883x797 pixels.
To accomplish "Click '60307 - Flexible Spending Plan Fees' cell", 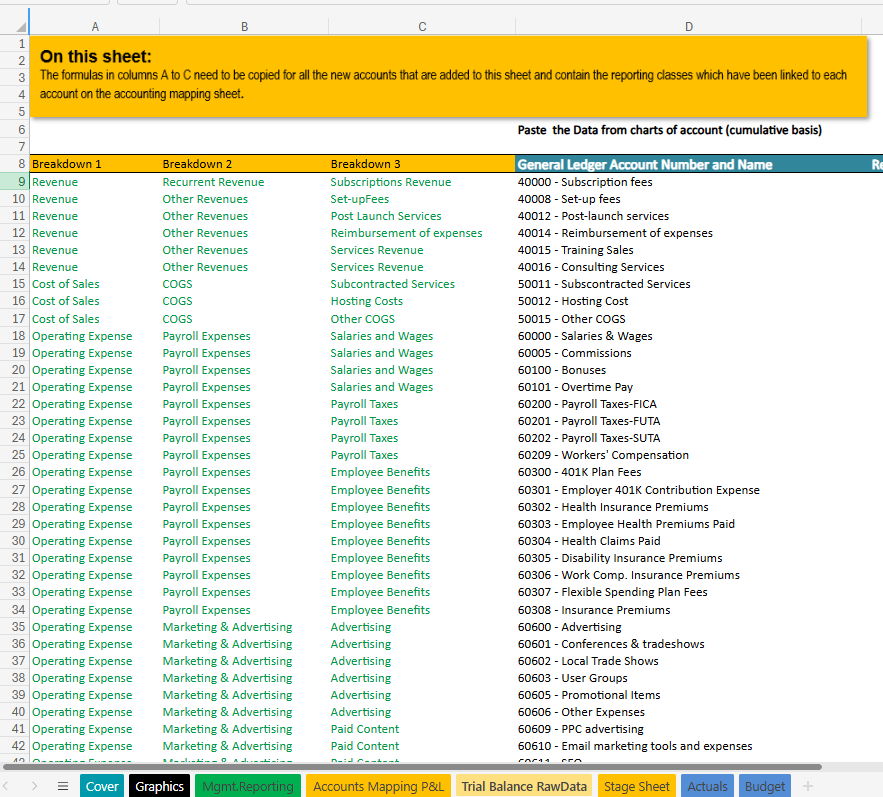I will click(x=689, y=592).
